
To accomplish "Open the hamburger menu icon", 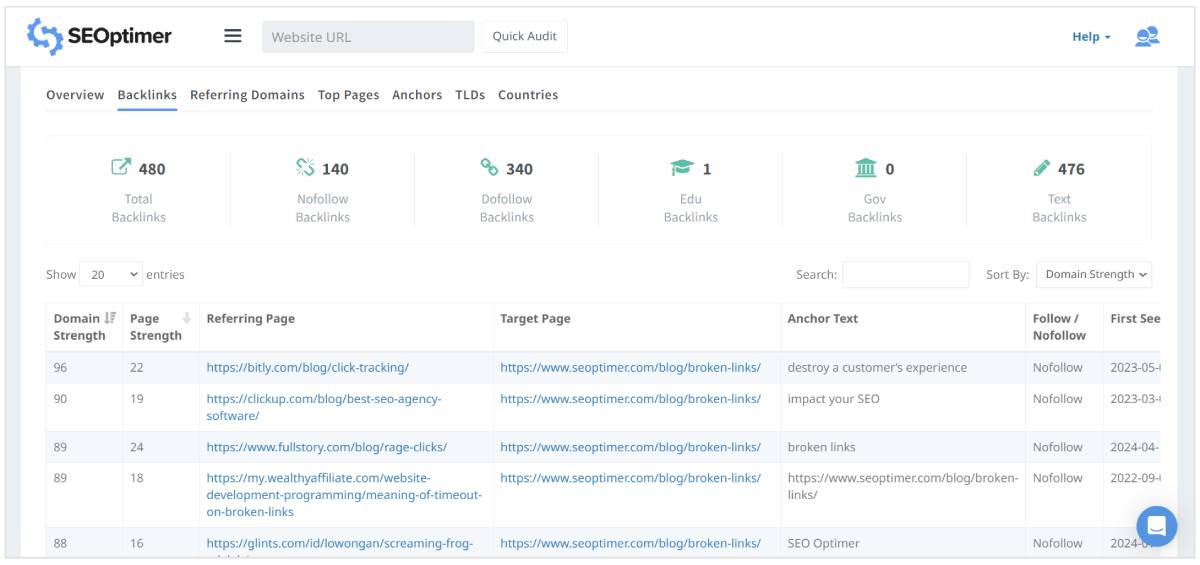I will point(233,37).
